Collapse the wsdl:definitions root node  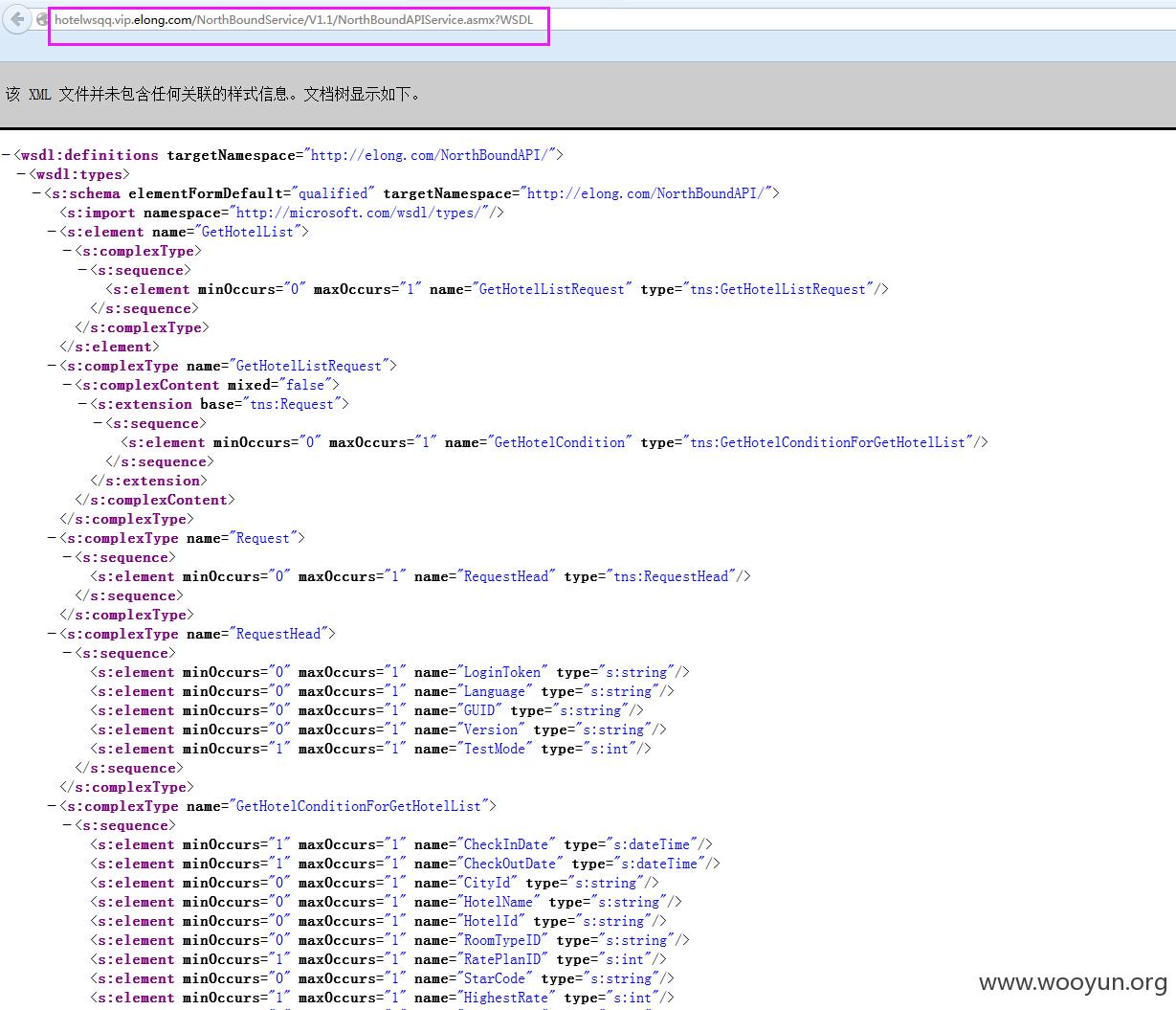pyautogui.click(x=6, y=155)
